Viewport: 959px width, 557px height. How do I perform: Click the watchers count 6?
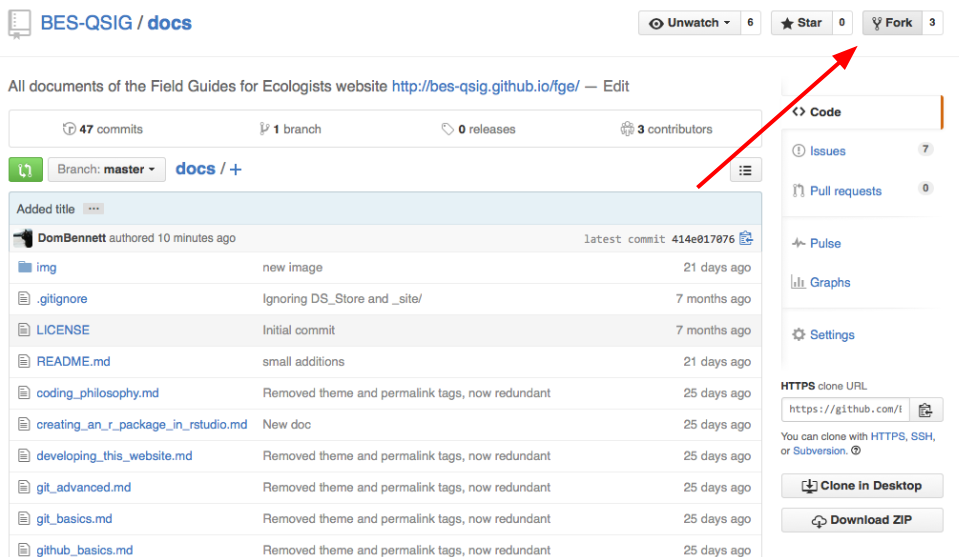(x=750, y=23)
